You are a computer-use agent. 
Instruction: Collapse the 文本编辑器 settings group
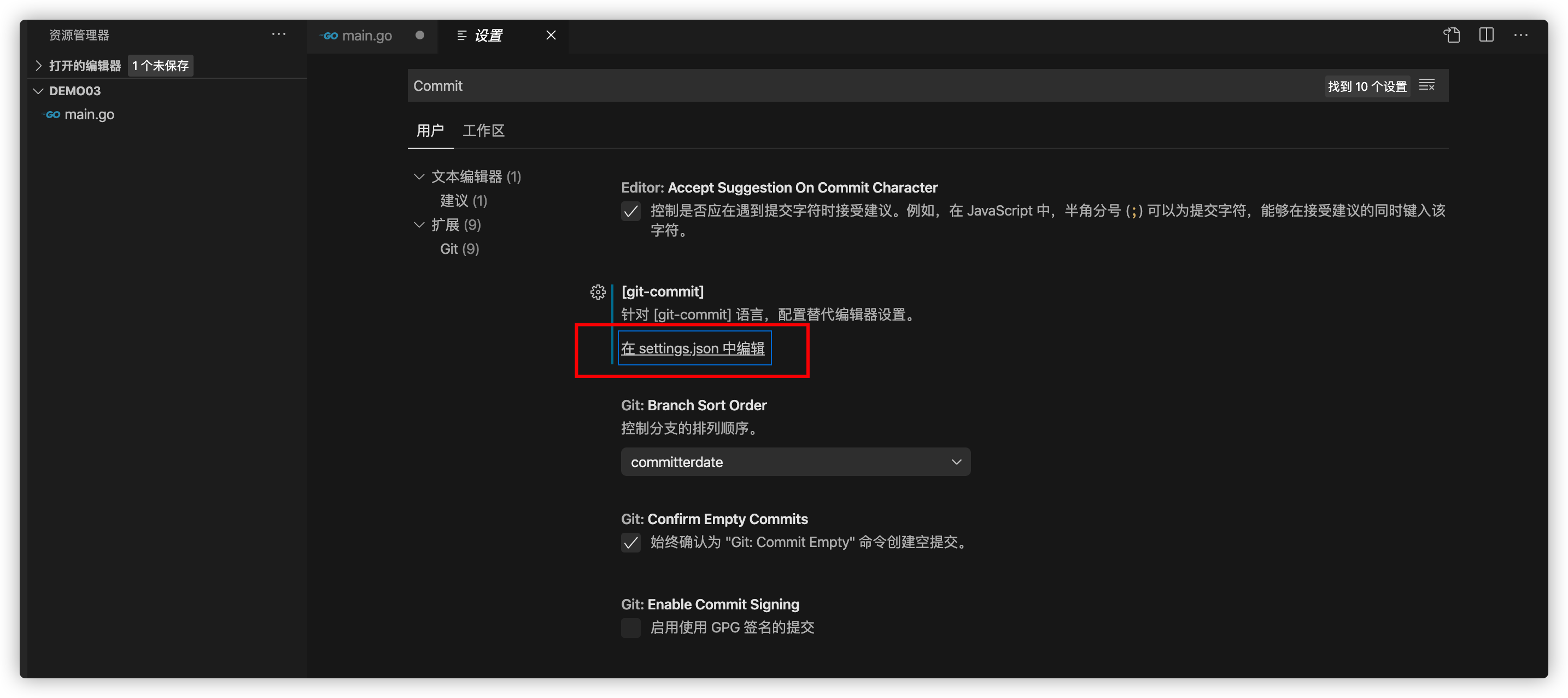point(419,177)
